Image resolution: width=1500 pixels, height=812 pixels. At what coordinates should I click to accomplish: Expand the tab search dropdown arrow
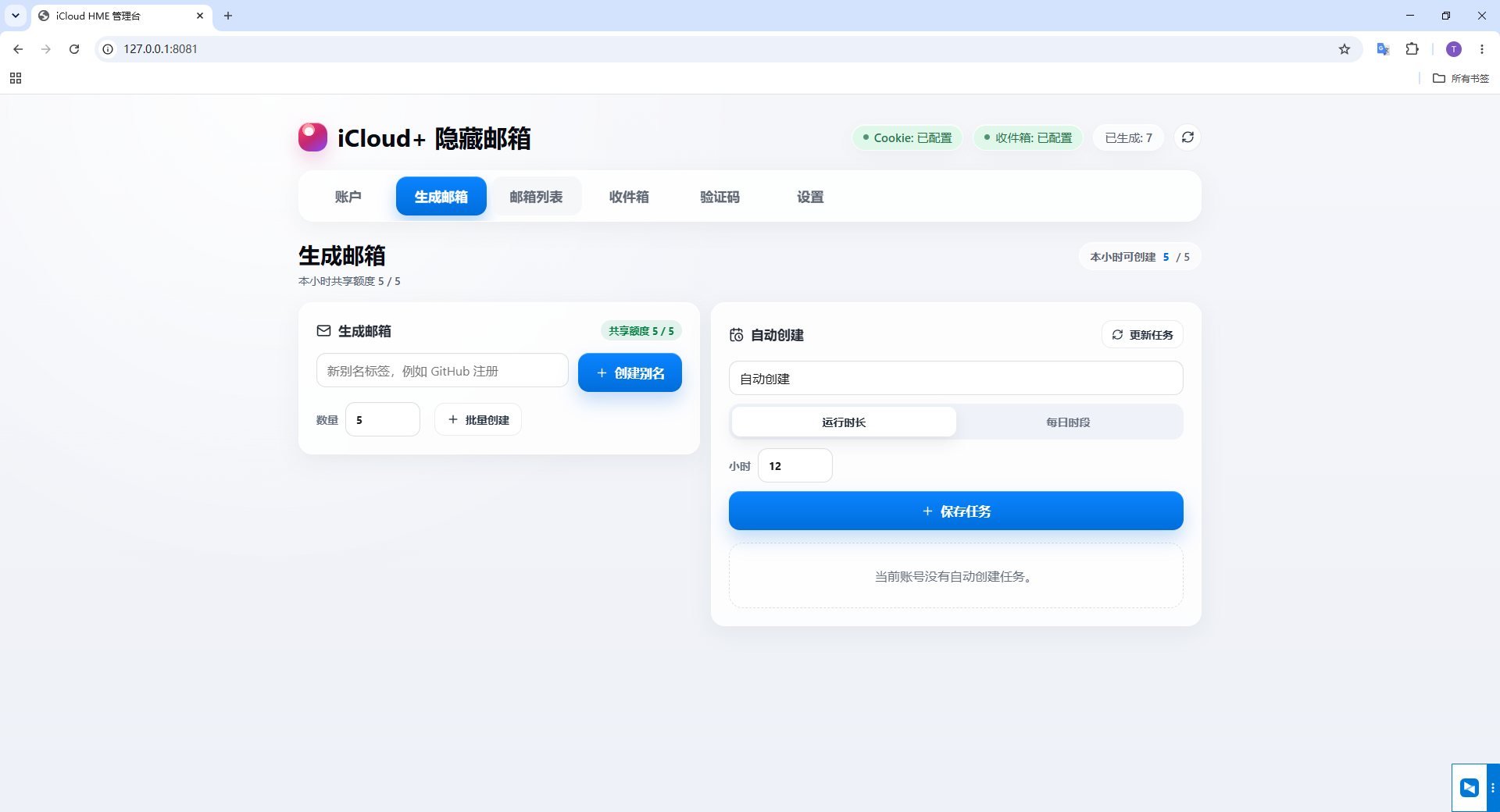coord(16,16)
